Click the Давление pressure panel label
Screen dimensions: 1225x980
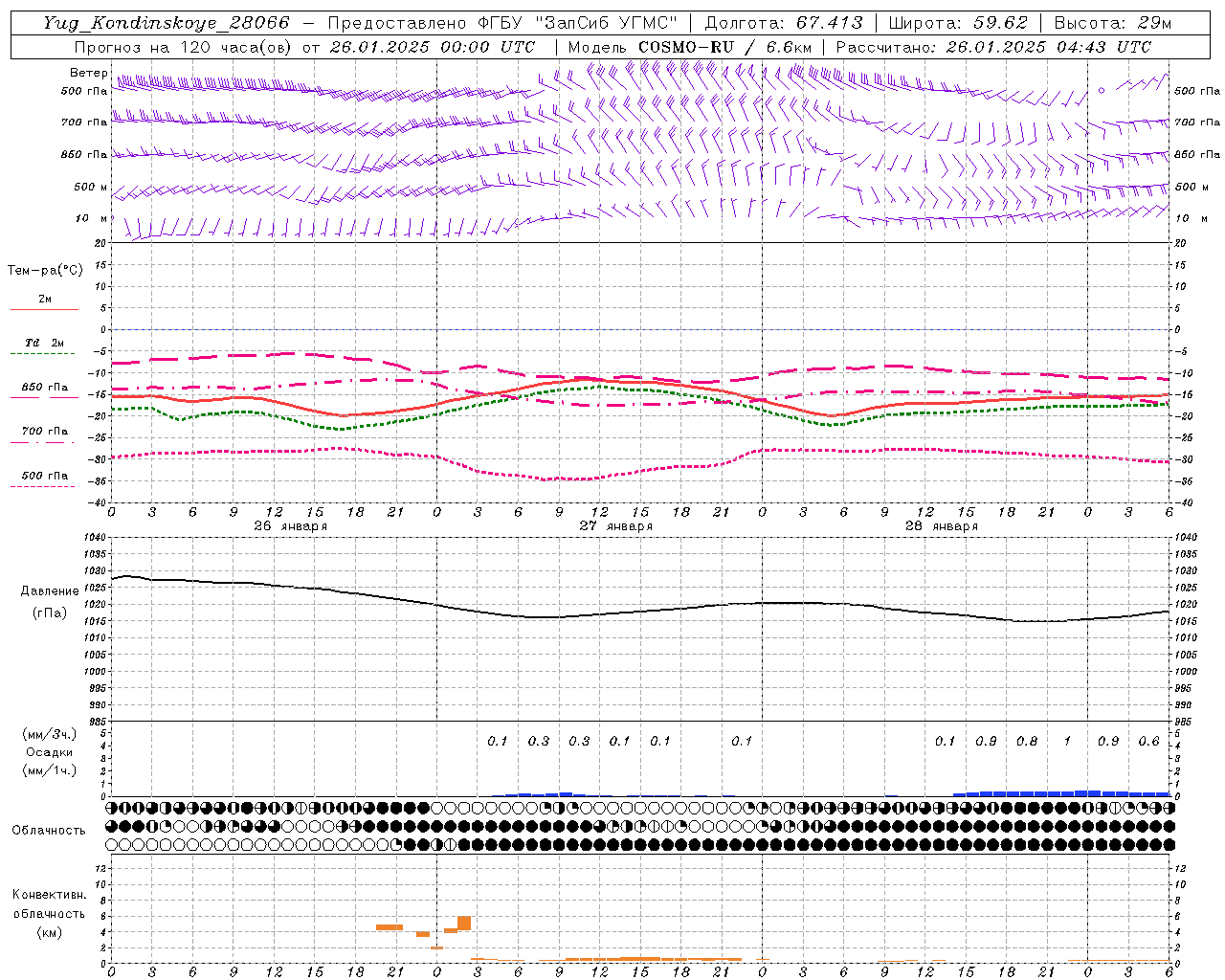[x=50, y=591]
